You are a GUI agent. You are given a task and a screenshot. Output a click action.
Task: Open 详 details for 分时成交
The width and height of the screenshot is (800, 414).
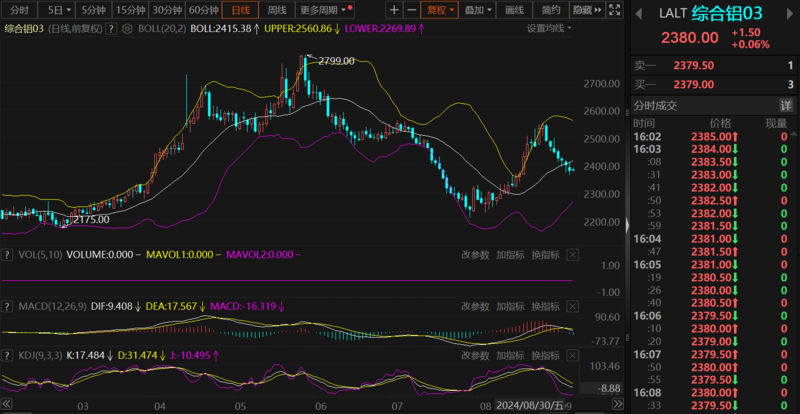coord(786,105)
